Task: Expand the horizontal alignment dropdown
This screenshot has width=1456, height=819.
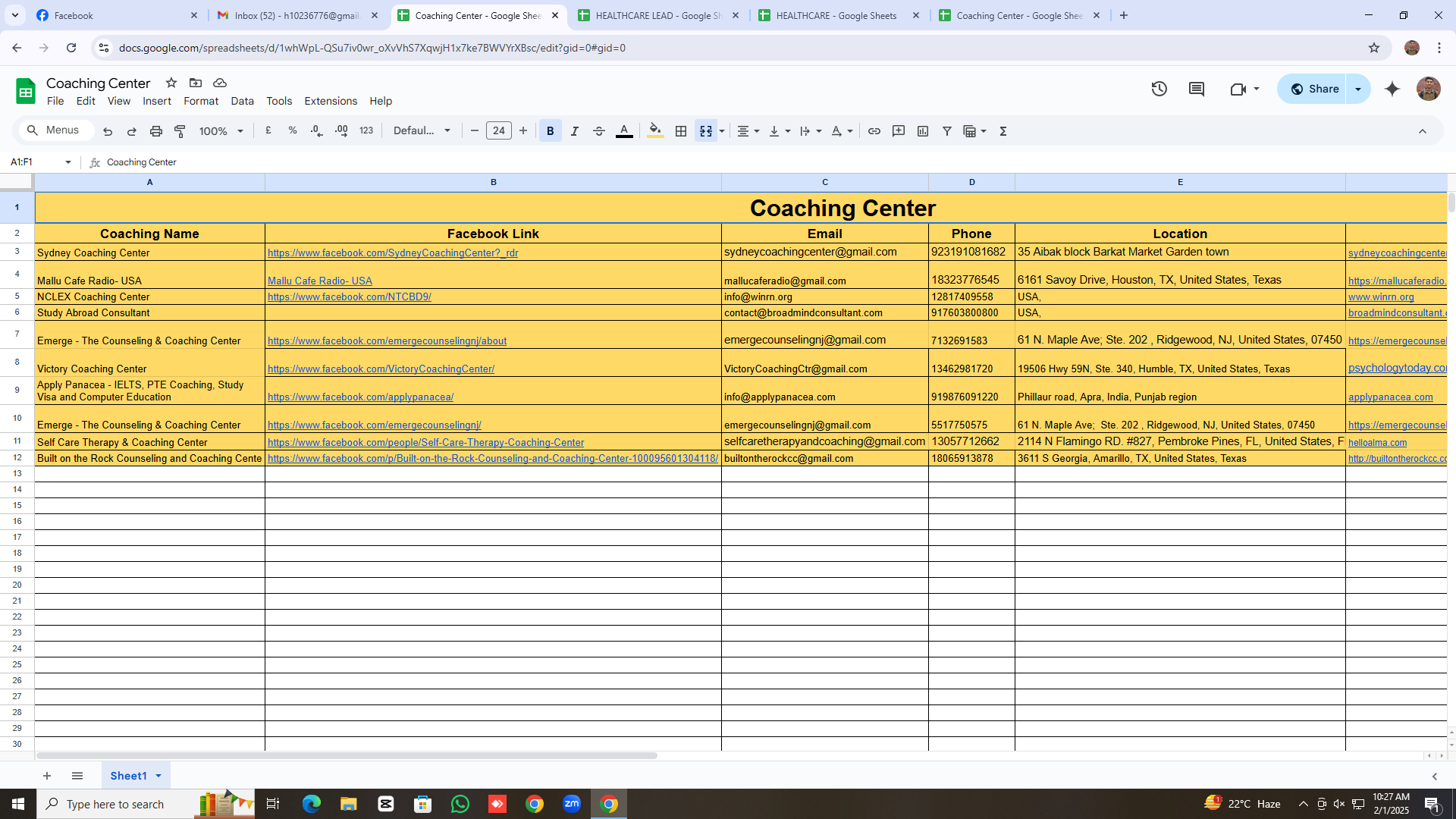Action: (x=756, y=130)
